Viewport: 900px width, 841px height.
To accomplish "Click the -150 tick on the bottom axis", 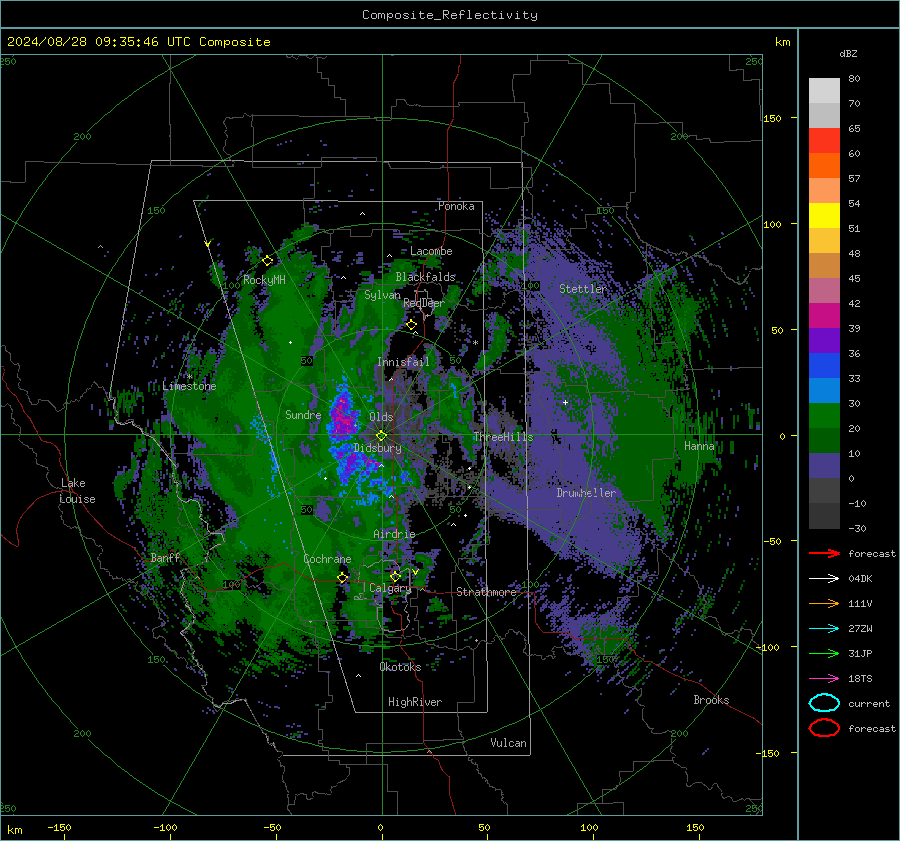I will [x=59, y=827].
